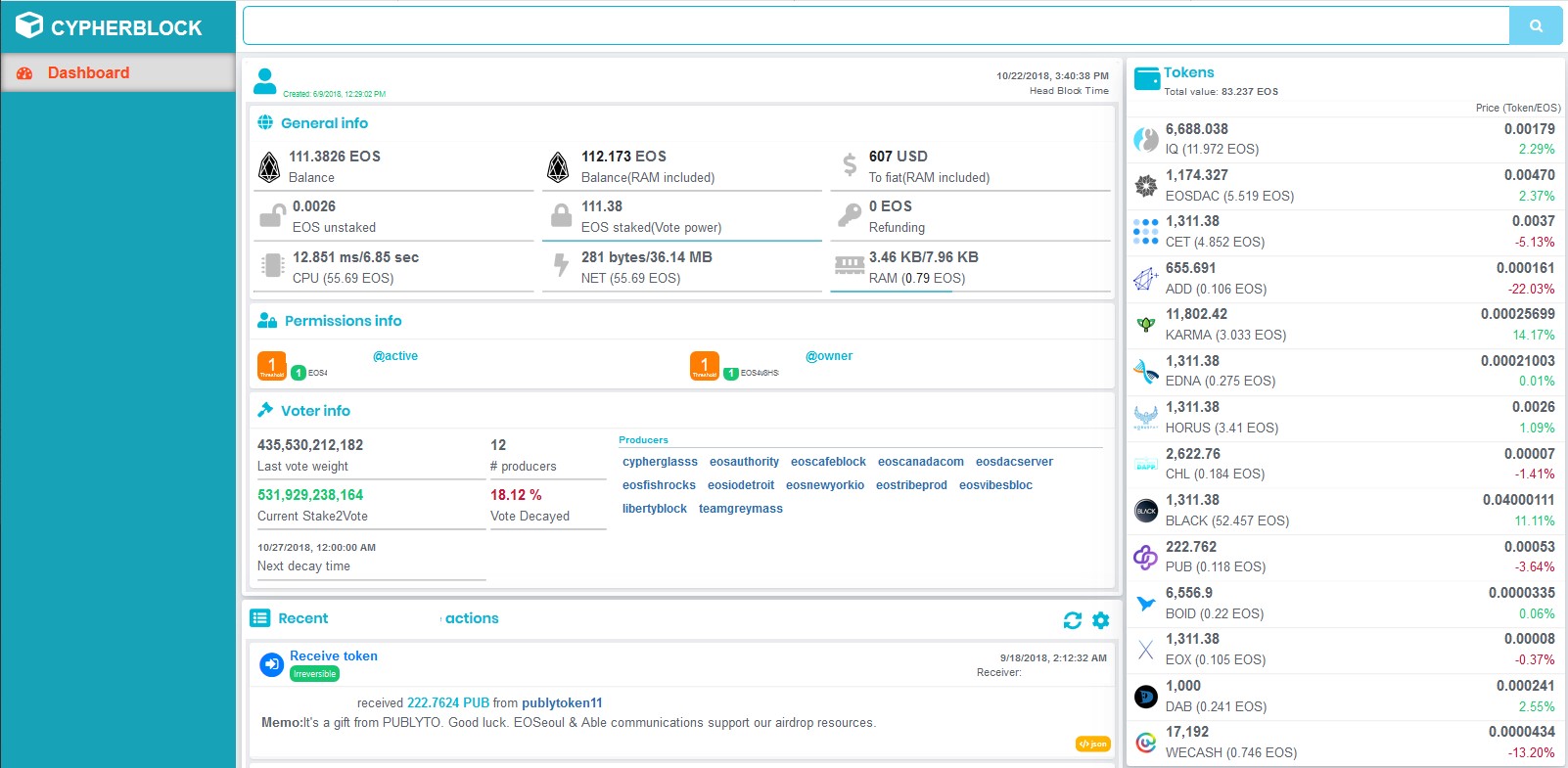1568x768 pixels.
Task: Click the 435,530,212,182 last vote weight
Action: 310,445
